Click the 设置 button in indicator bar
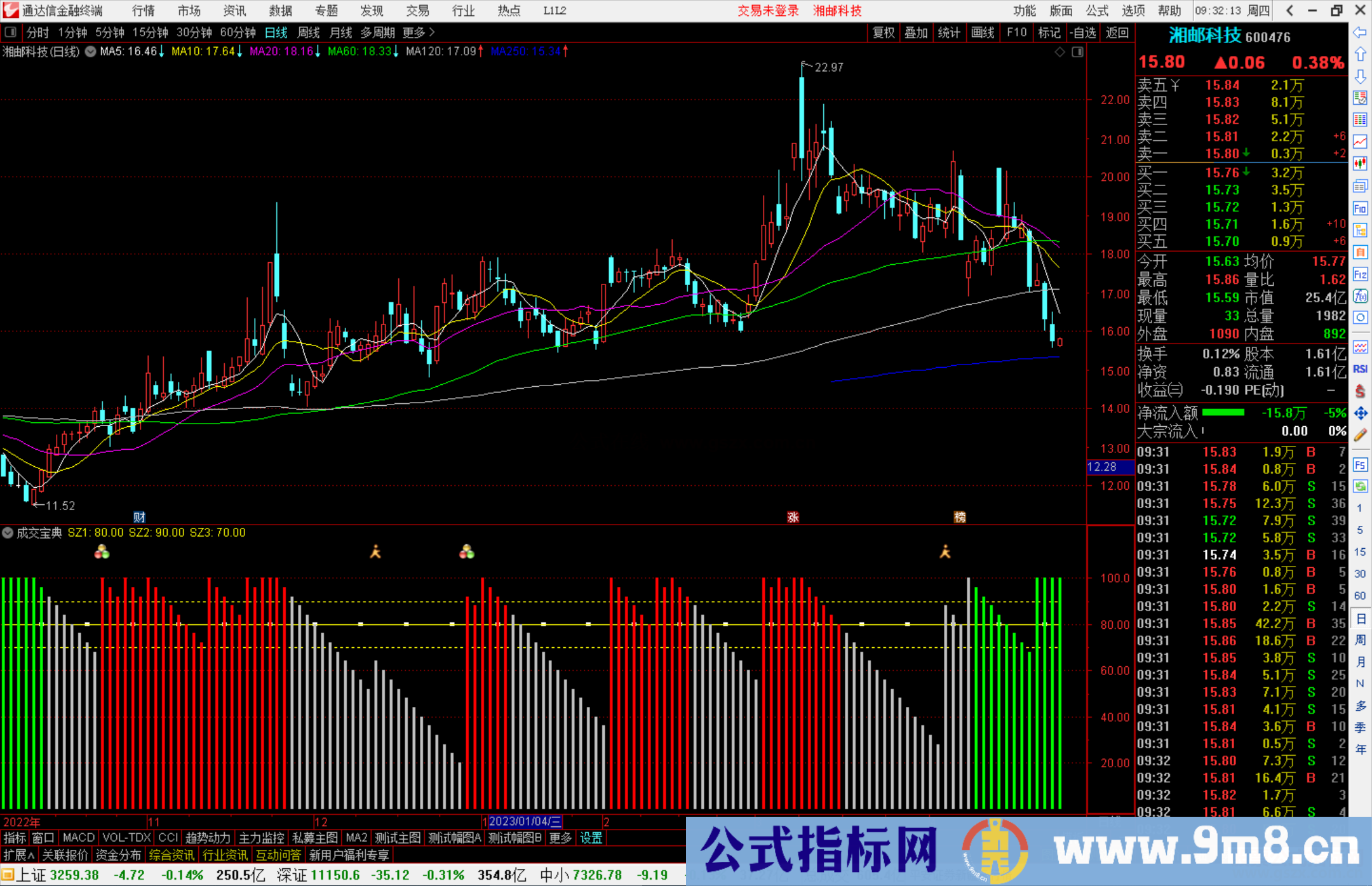 (591, 838)
